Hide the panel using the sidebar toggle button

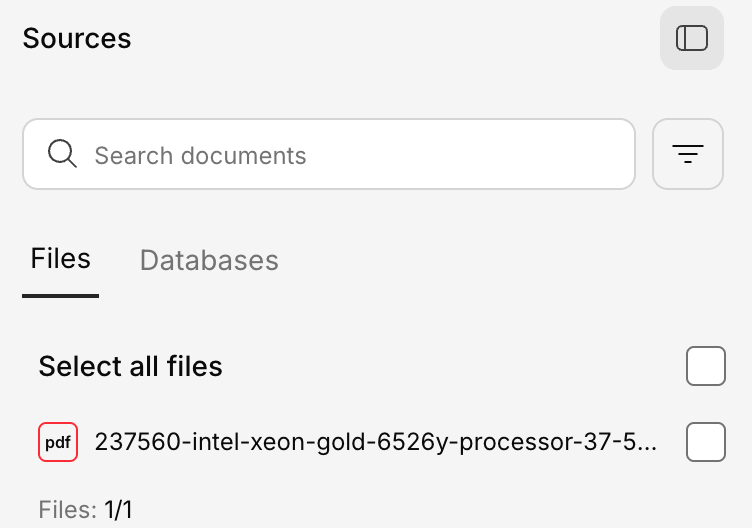pyautogui.click(x=691, y=38)
